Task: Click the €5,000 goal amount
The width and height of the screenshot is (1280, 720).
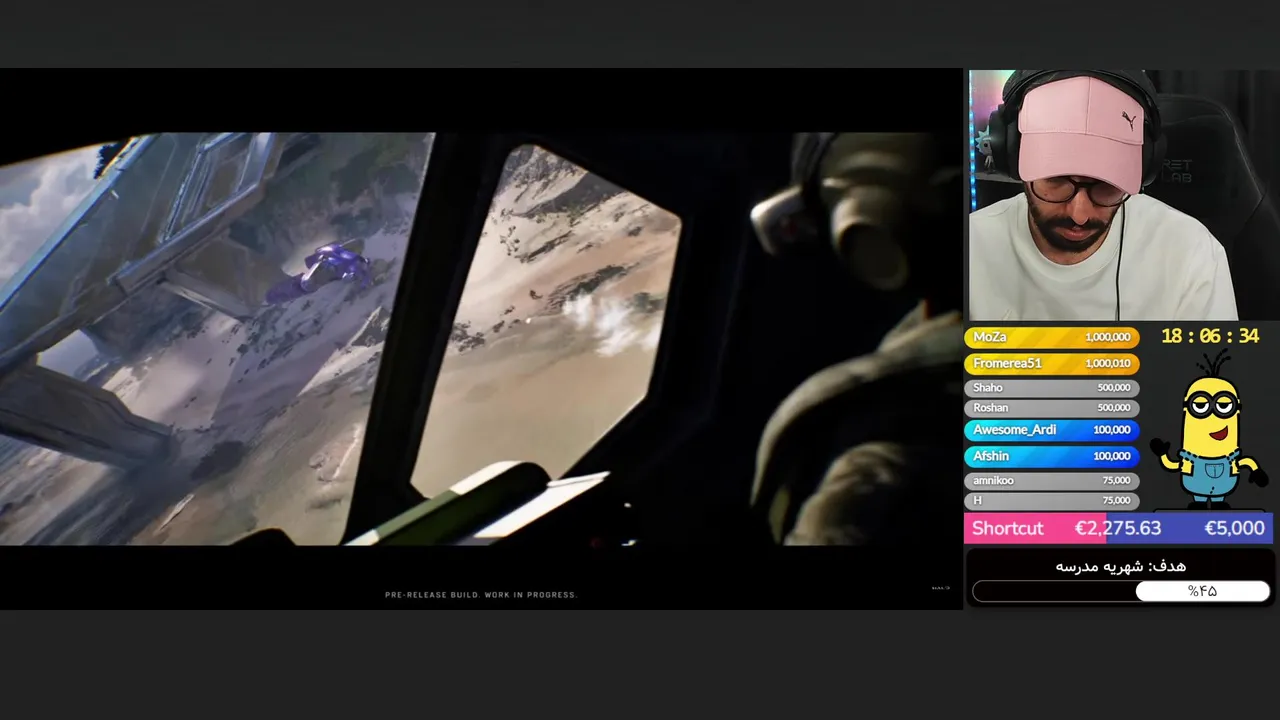Action: [1234, 528]
